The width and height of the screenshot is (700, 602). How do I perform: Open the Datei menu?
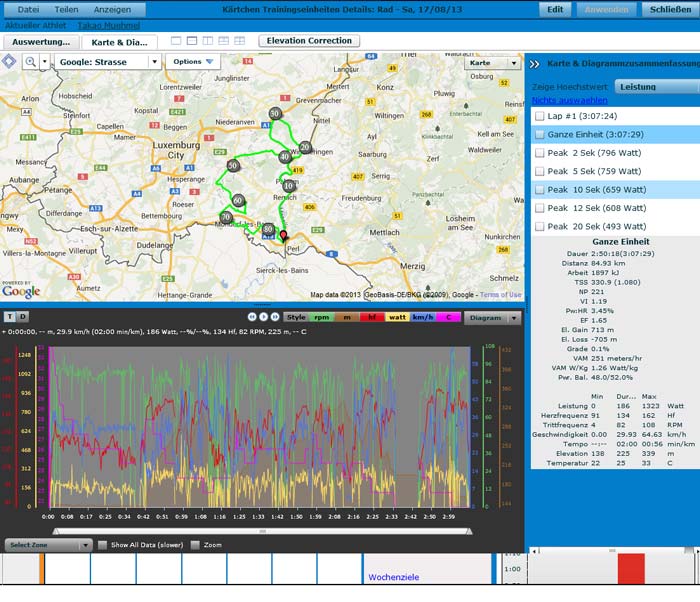coord(28,9)
